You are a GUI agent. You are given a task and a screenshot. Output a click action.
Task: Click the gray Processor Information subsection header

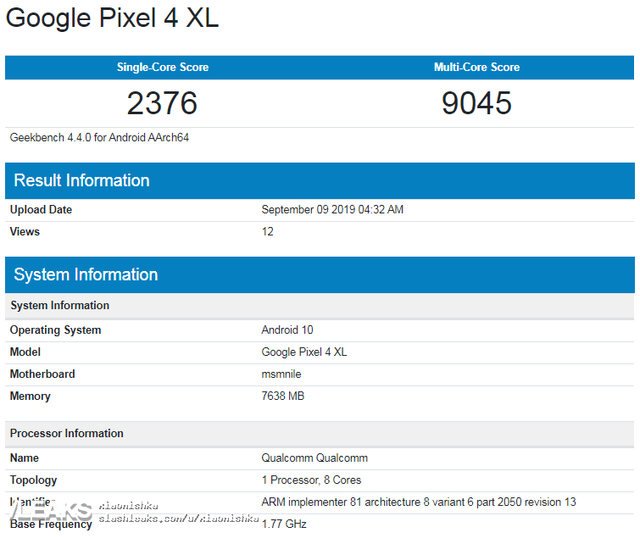67,433
